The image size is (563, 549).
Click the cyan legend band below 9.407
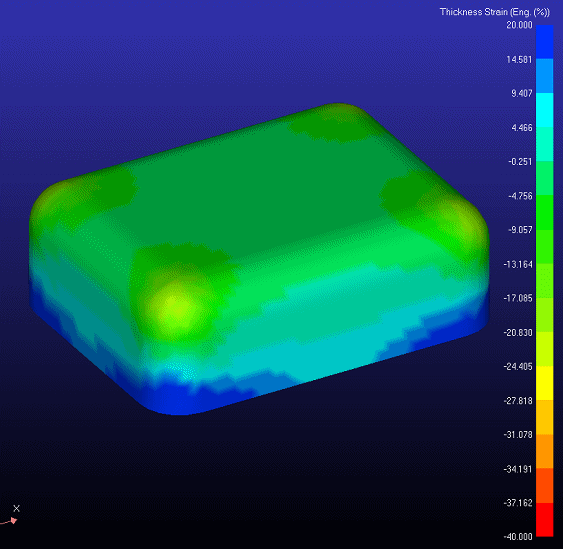coord(544,110)
